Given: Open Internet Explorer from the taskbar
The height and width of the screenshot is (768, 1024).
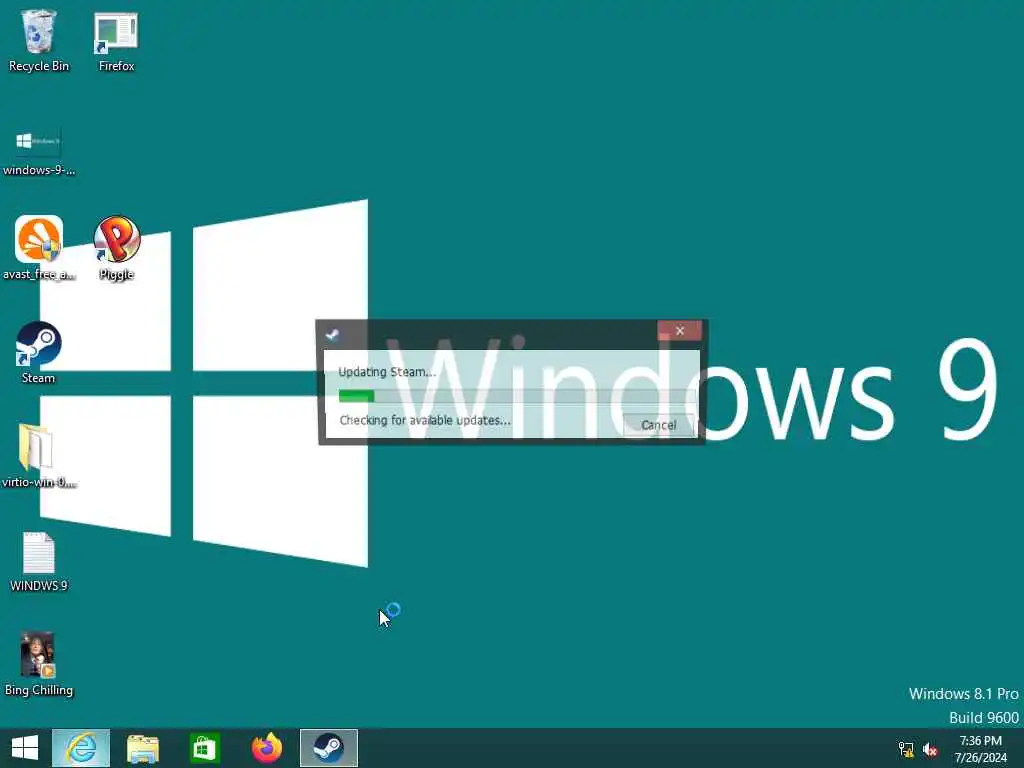Looking at the screenshot, I should [81, 748].
